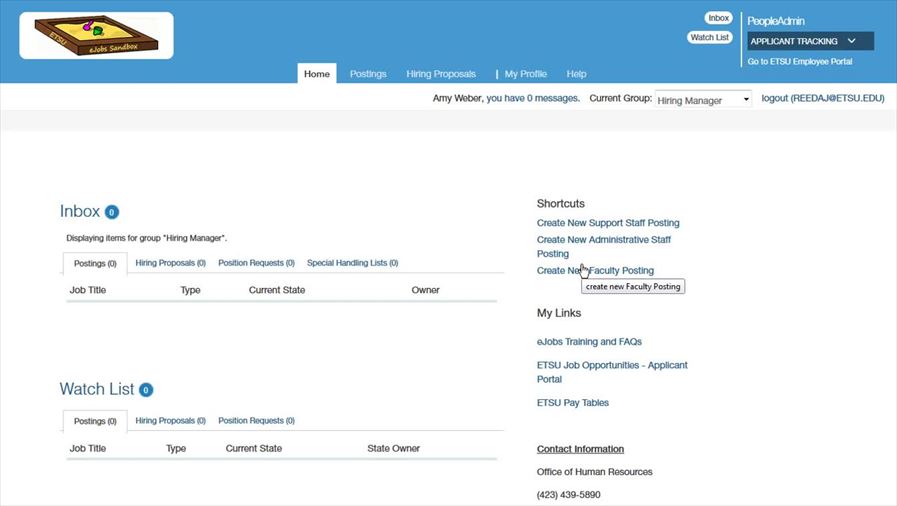Open the Hiring Proposals navigation menu
Image resolution: width=897 pixels, height=506 pixels.
coord(441,74)
